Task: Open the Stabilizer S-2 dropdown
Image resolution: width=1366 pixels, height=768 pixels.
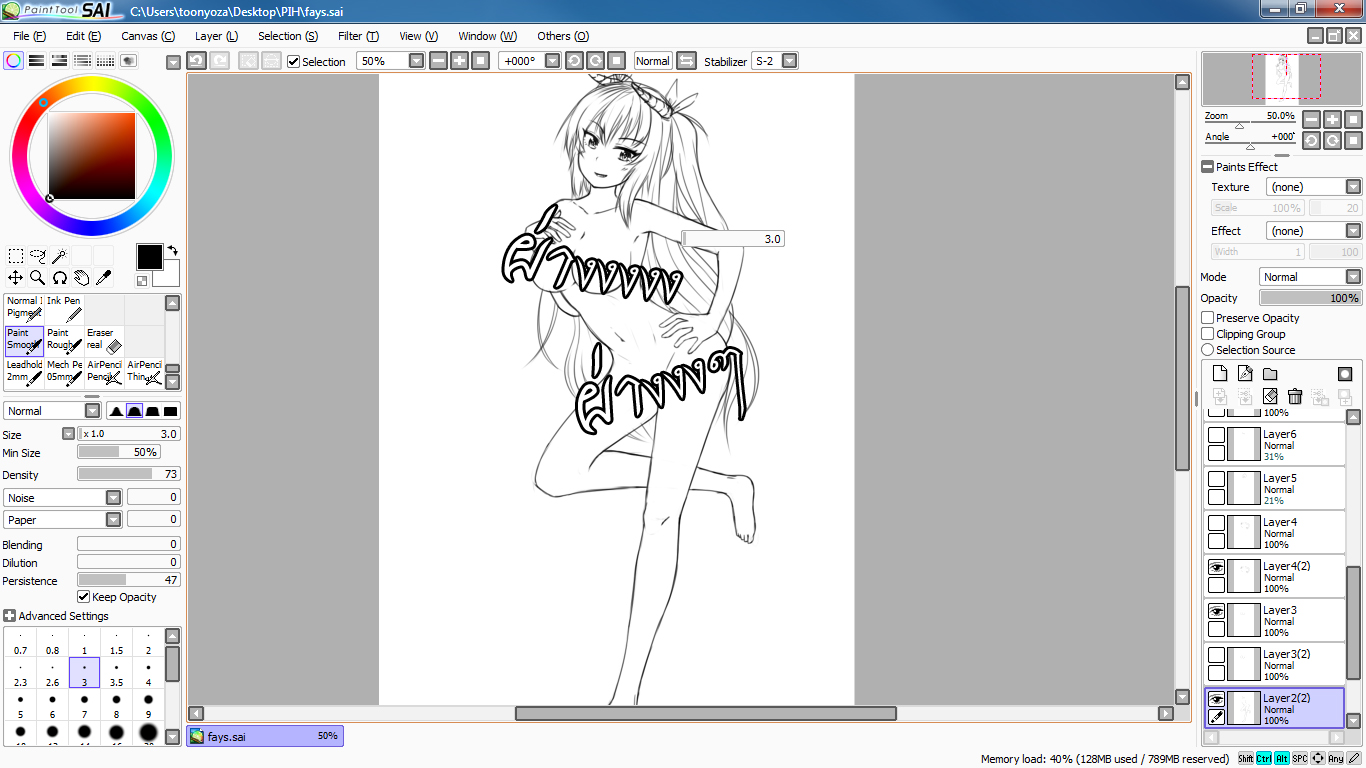Action: tap(790, 61)
